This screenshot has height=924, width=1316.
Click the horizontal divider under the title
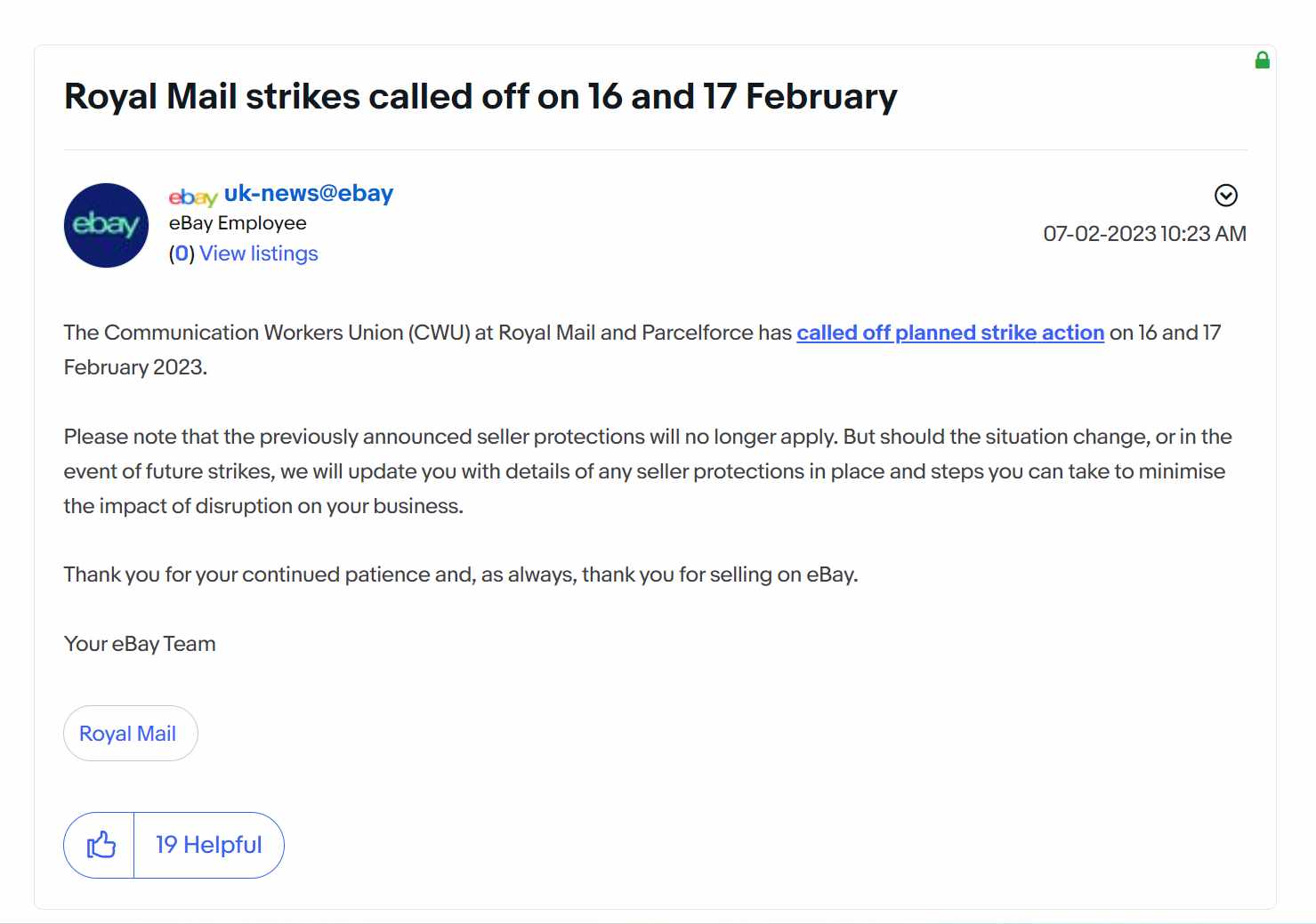(656, 149)
